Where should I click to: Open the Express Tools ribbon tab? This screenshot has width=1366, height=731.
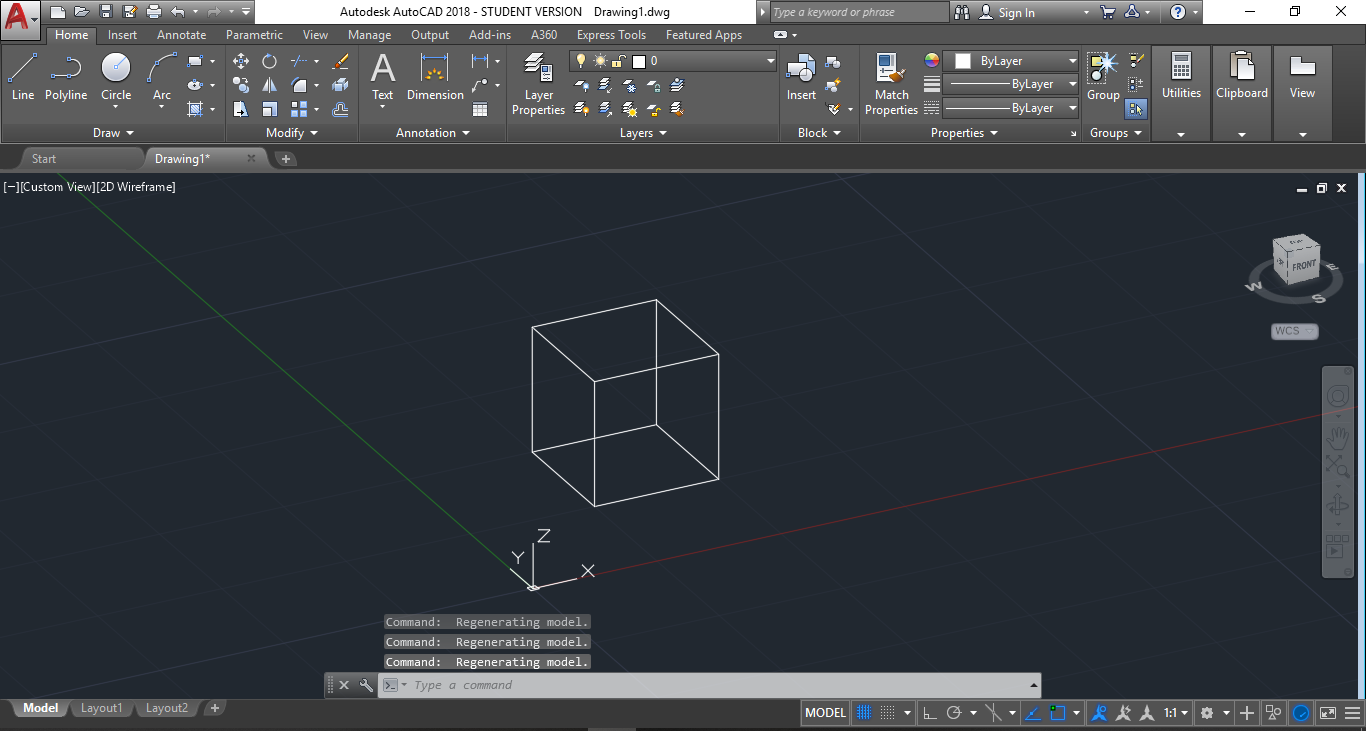click(x=611, y=35)
